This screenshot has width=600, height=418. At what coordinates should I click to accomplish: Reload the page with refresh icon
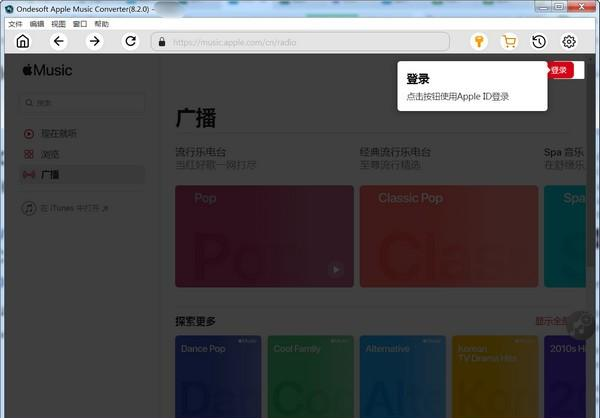coord(130,41)
